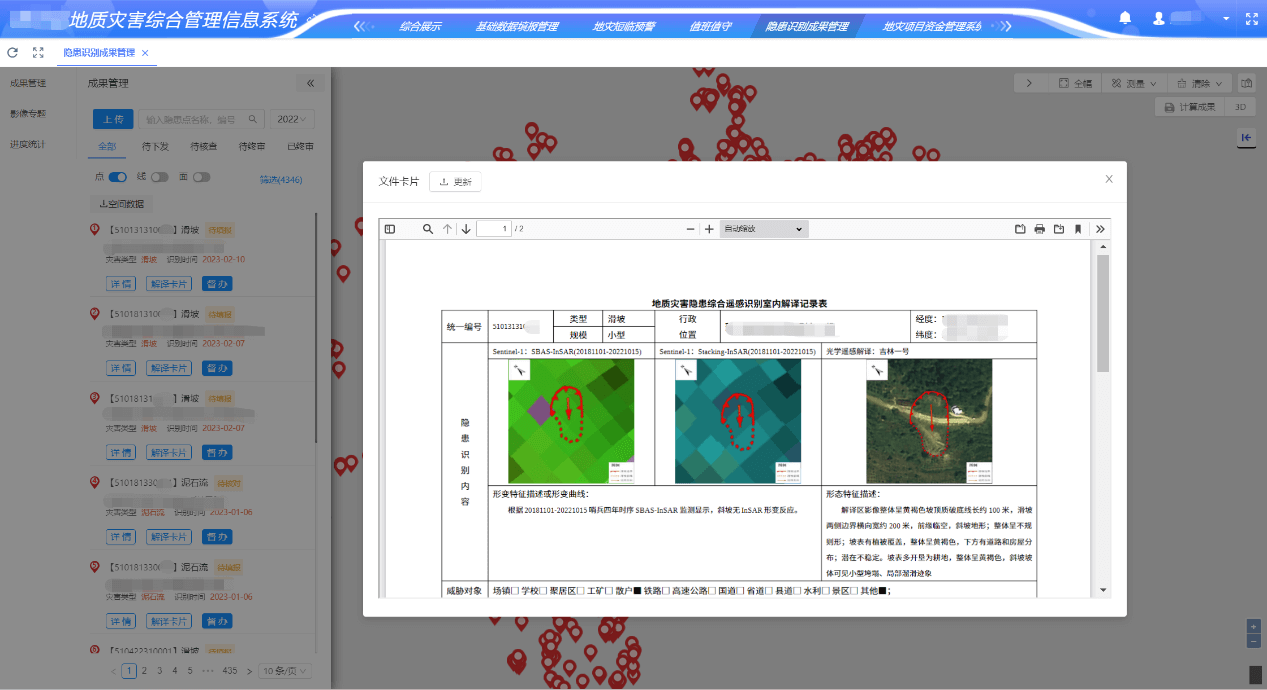Viewport: 1267px width, 690px height.
Task: Open 影像专题 in the left sidebar
Action: point(28,113)
